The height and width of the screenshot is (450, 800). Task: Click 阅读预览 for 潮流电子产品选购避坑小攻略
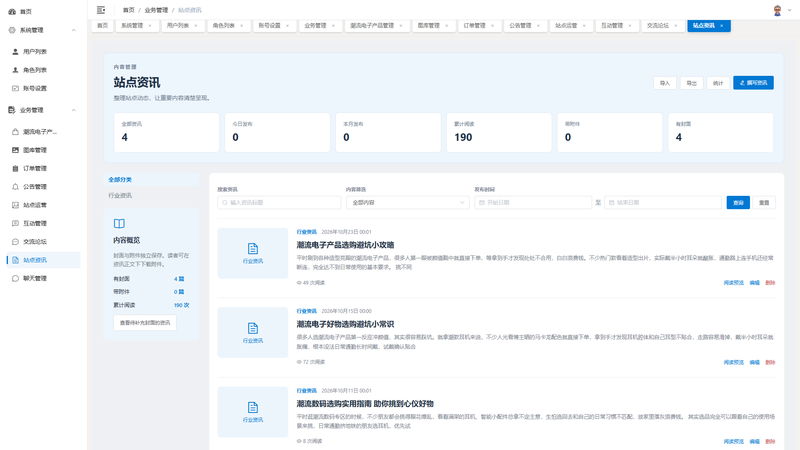[734, 283]
